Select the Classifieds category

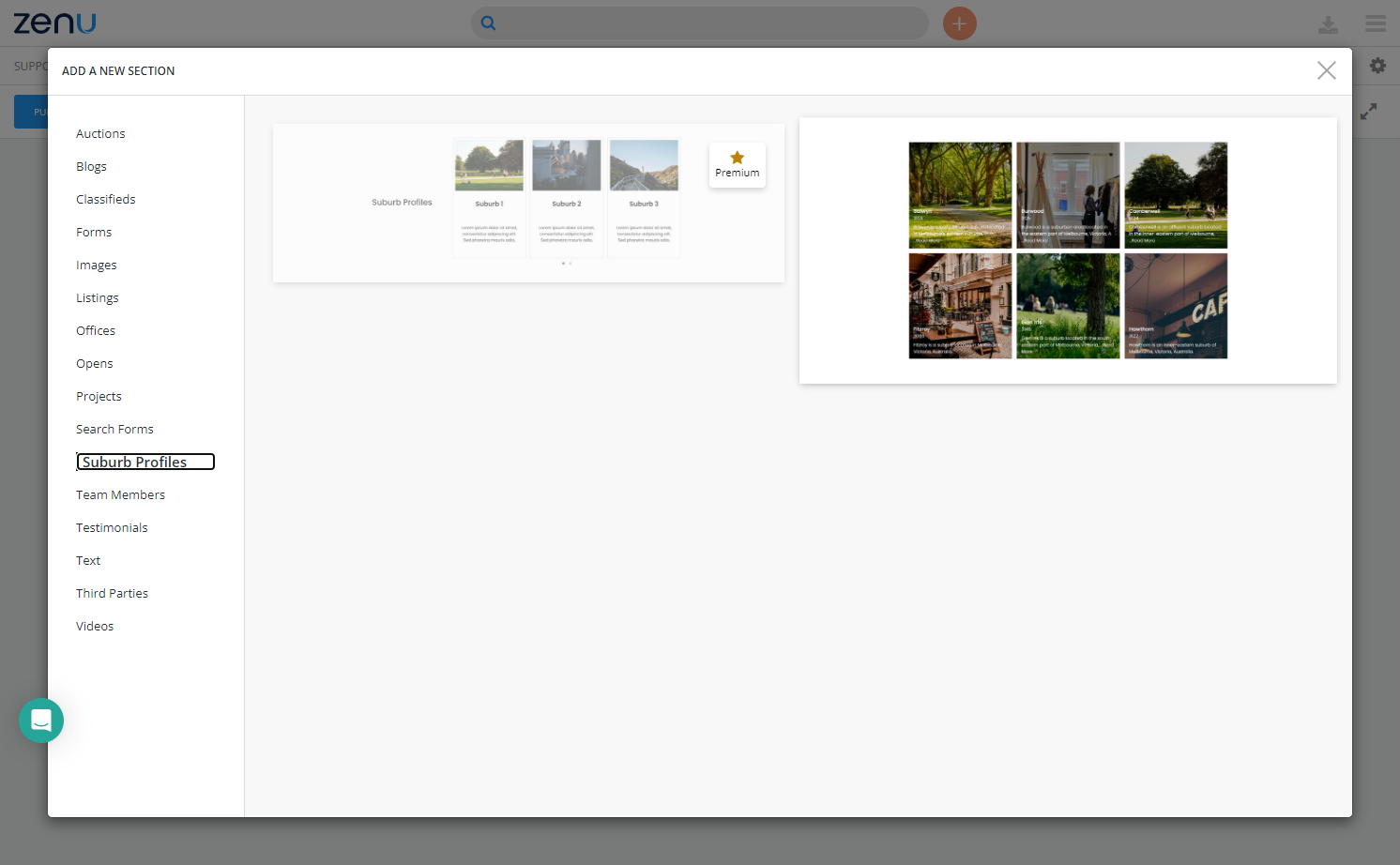[106, 200]
